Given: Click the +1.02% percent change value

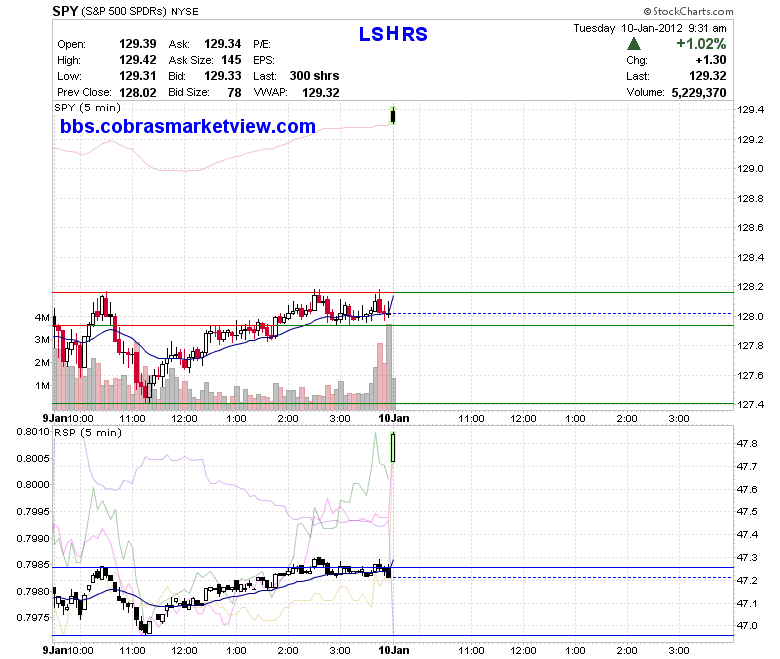Looking at the screenshot, I should 701,44.
